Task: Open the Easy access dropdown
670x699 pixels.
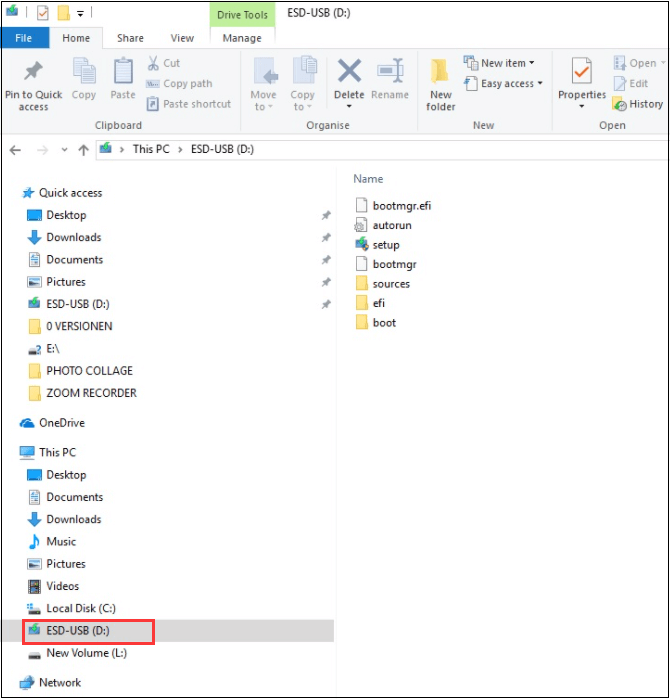Action: 503,83
